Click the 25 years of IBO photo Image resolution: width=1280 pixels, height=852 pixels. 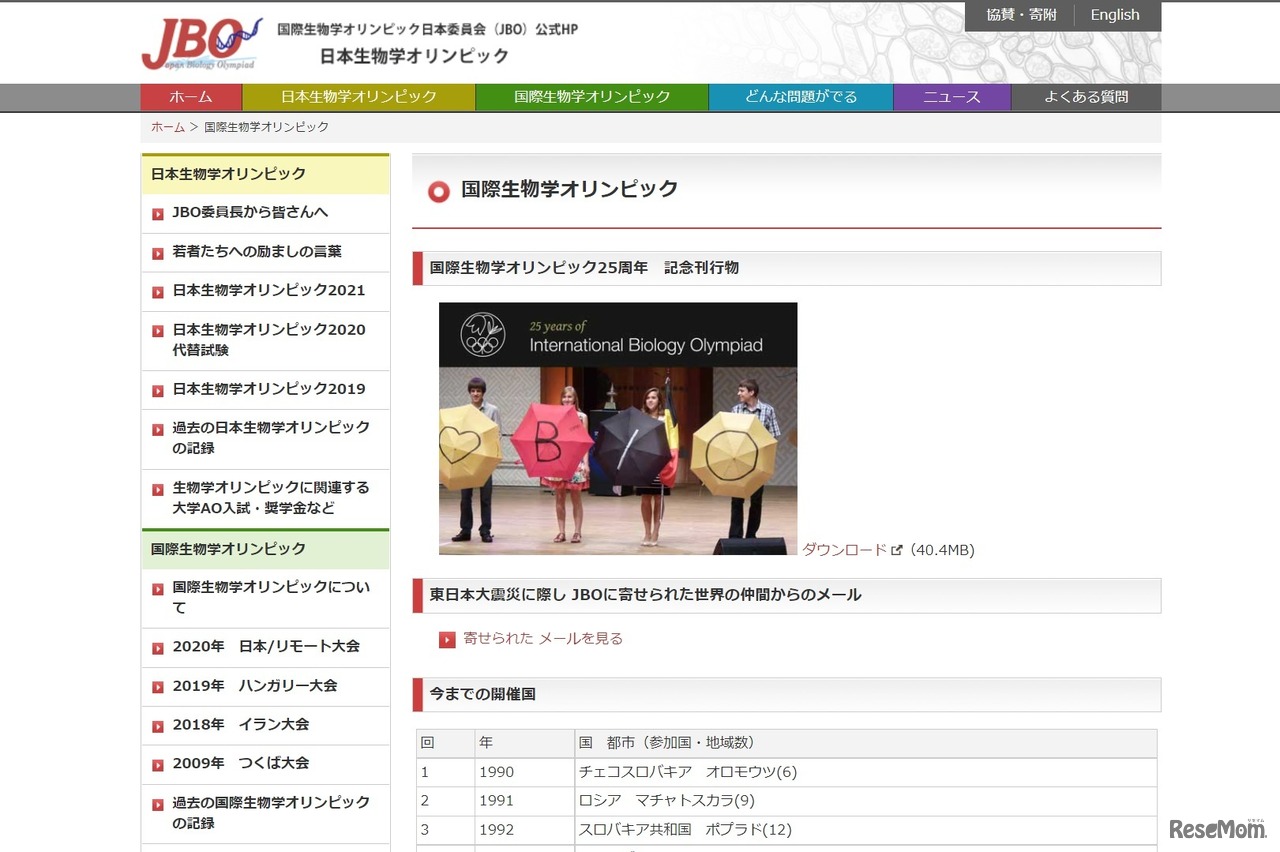click(617, 428)
